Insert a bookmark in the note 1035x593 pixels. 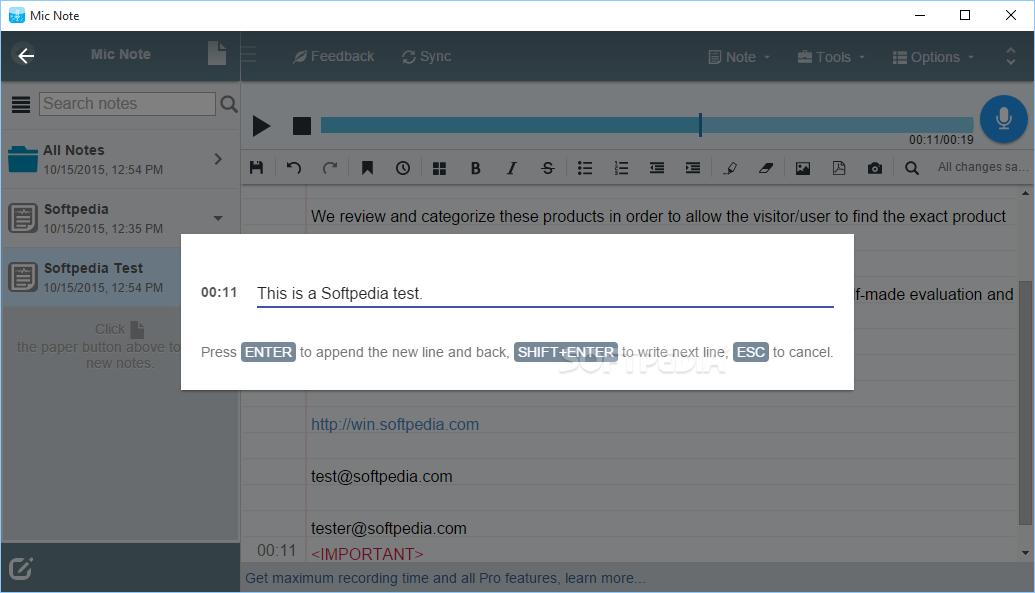tap(368, 168)
